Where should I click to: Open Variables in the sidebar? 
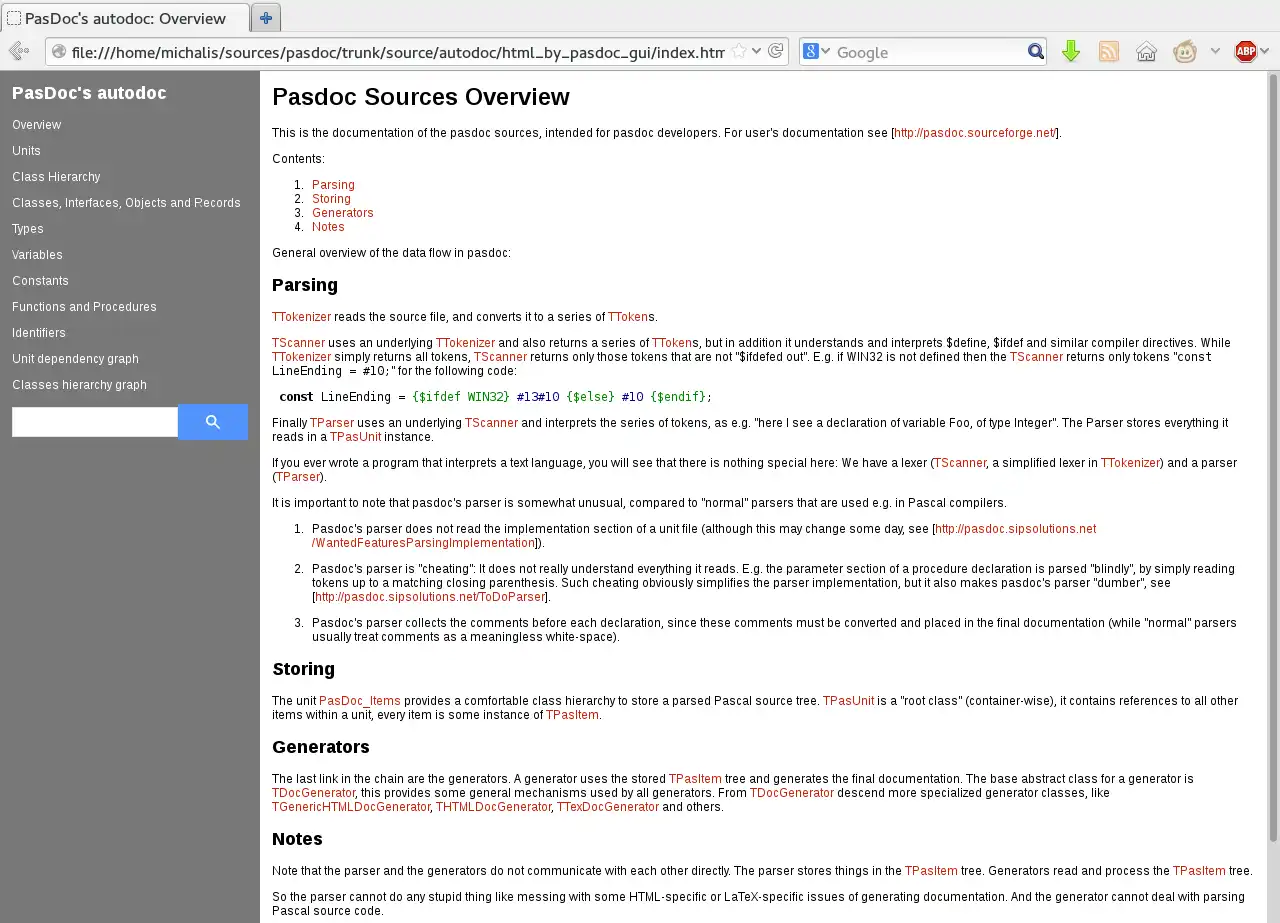click(x=37, y=255)
